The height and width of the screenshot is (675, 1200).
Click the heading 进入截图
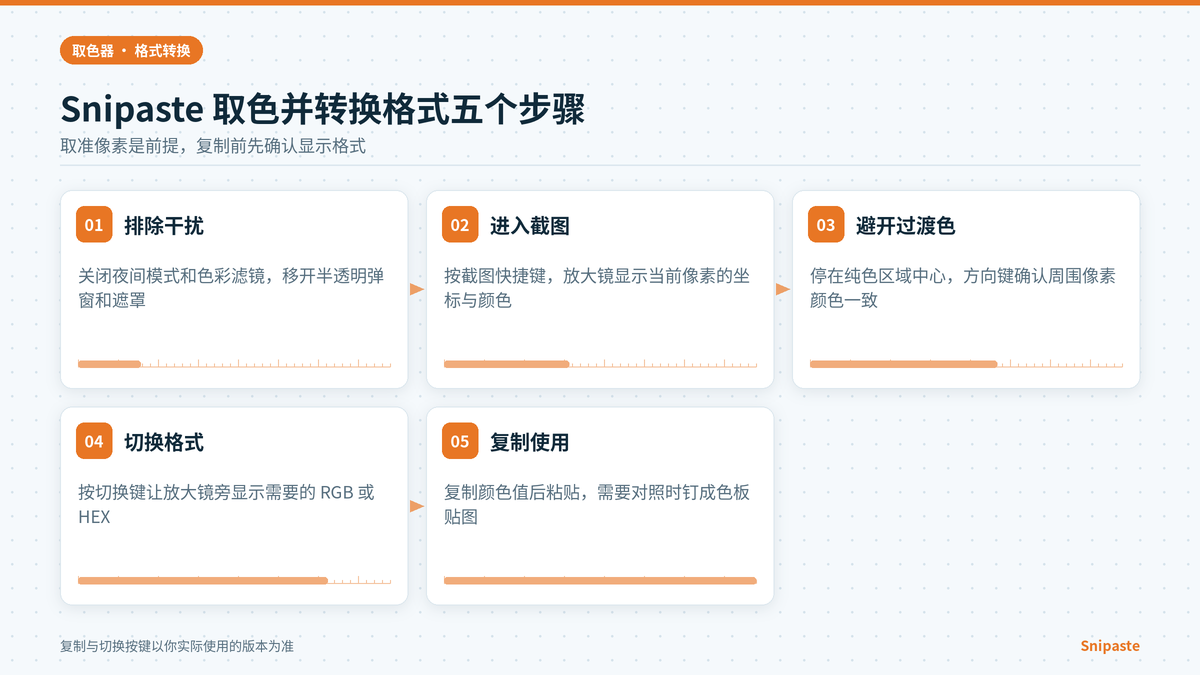pos(530,226)
